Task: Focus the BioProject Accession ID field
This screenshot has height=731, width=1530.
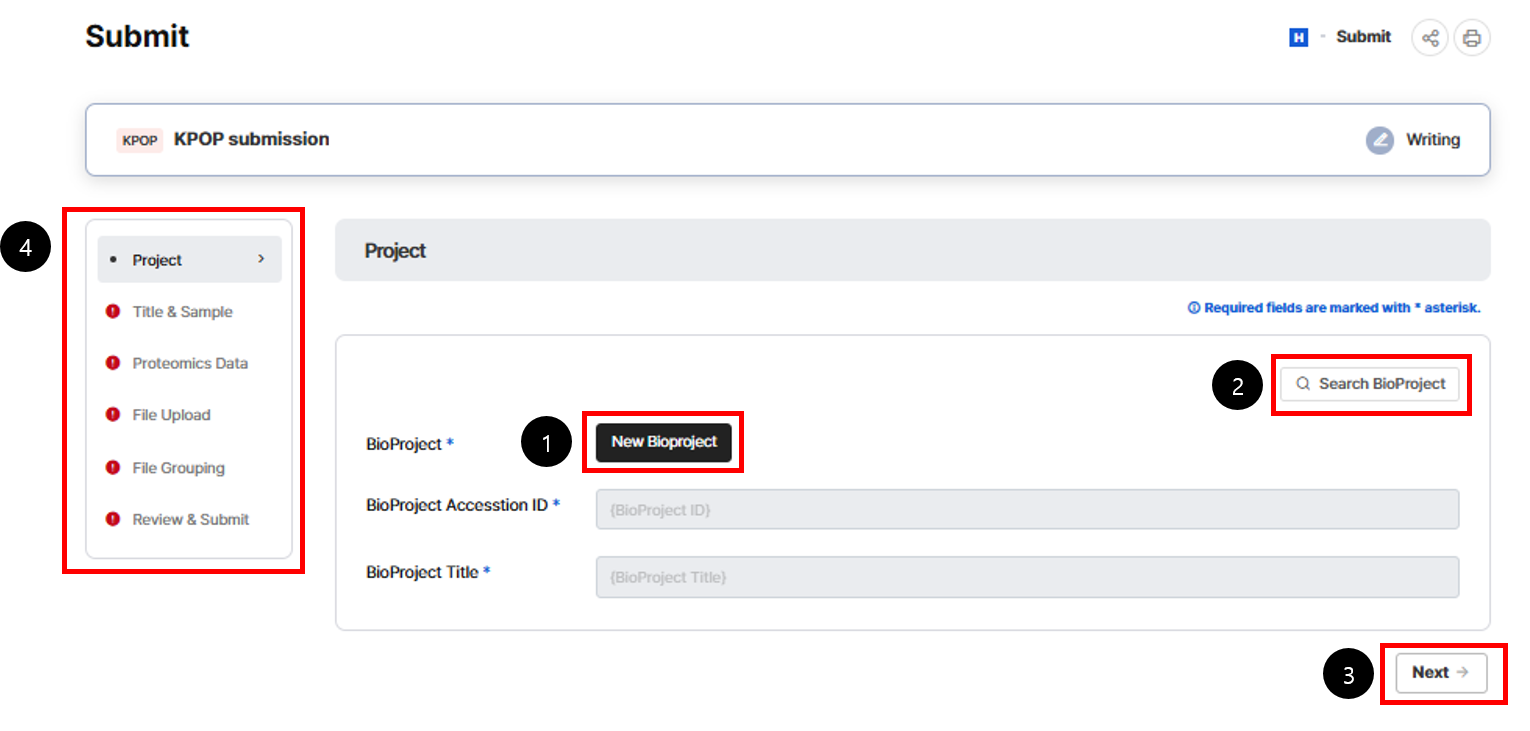Action: point(1027,510)
